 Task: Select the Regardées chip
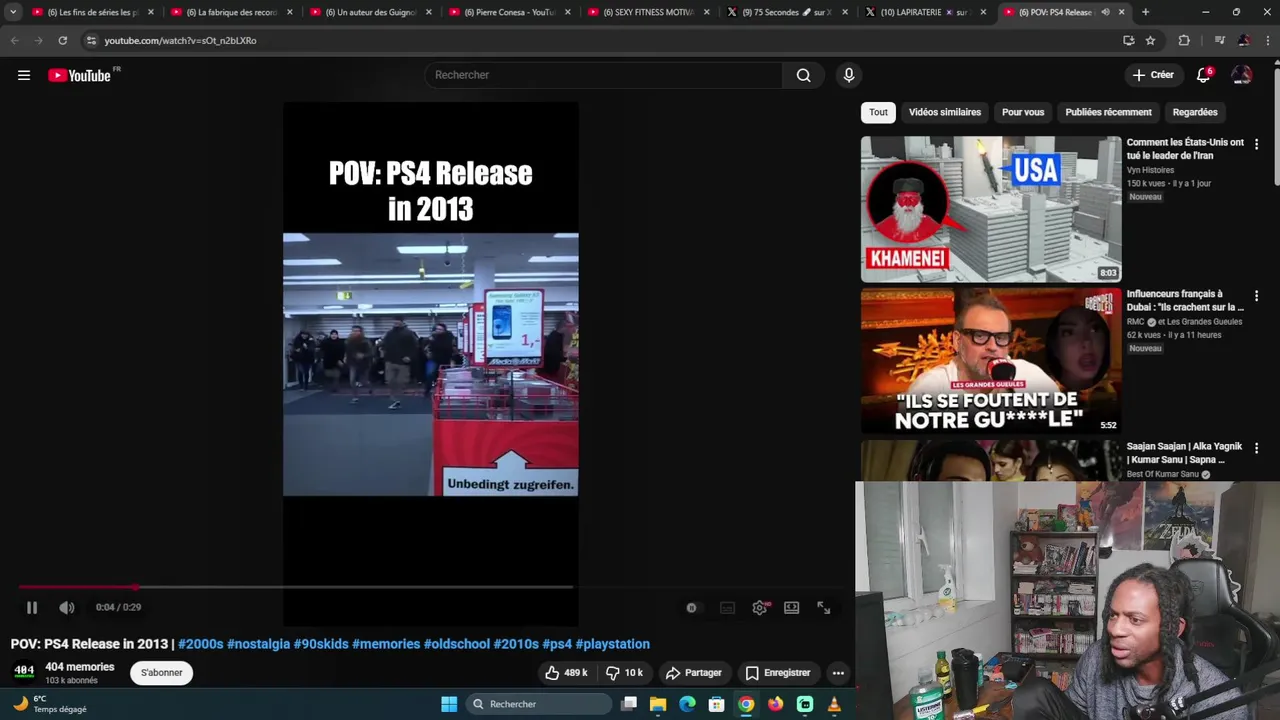[x=1195, y=112]
